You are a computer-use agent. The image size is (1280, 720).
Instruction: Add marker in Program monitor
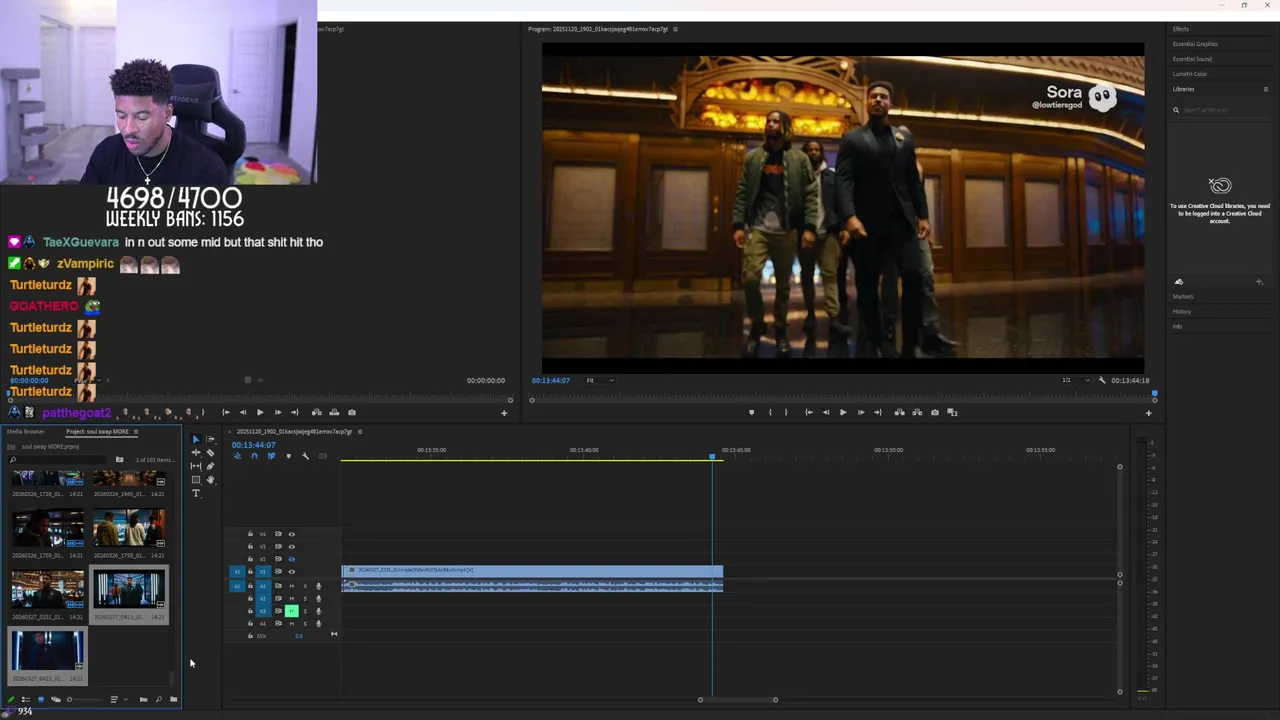(752, 412)
